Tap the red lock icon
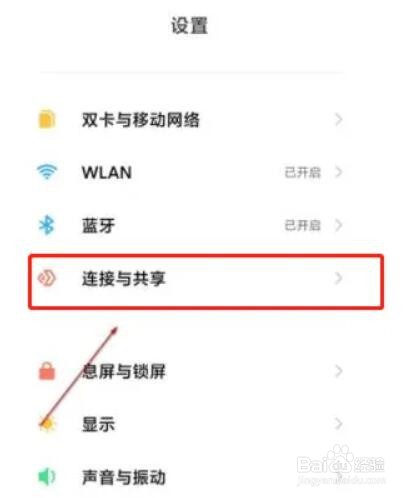 tap(47, 371)
